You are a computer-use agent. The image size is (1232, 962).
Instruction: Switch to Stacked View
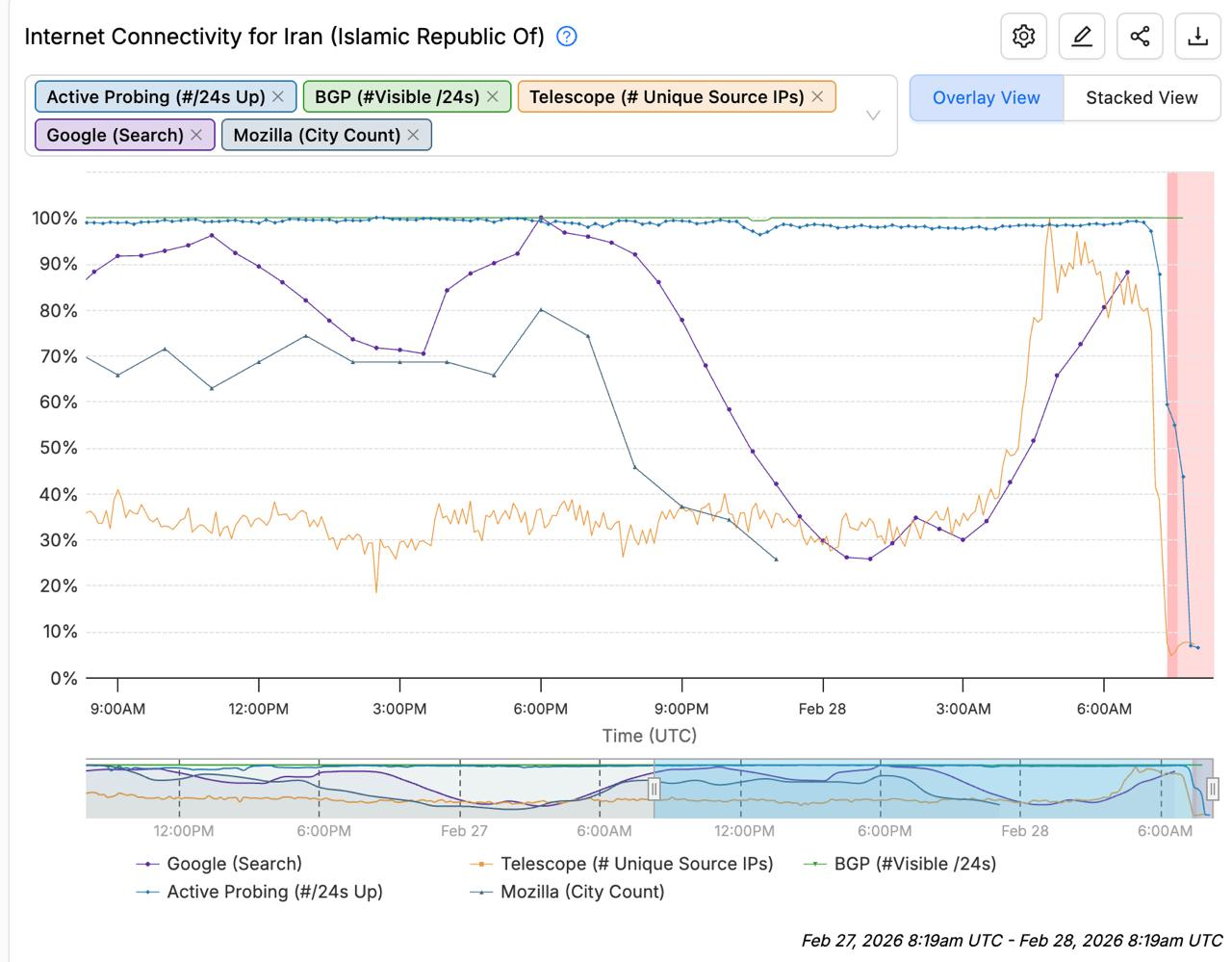pos(1142,97)
